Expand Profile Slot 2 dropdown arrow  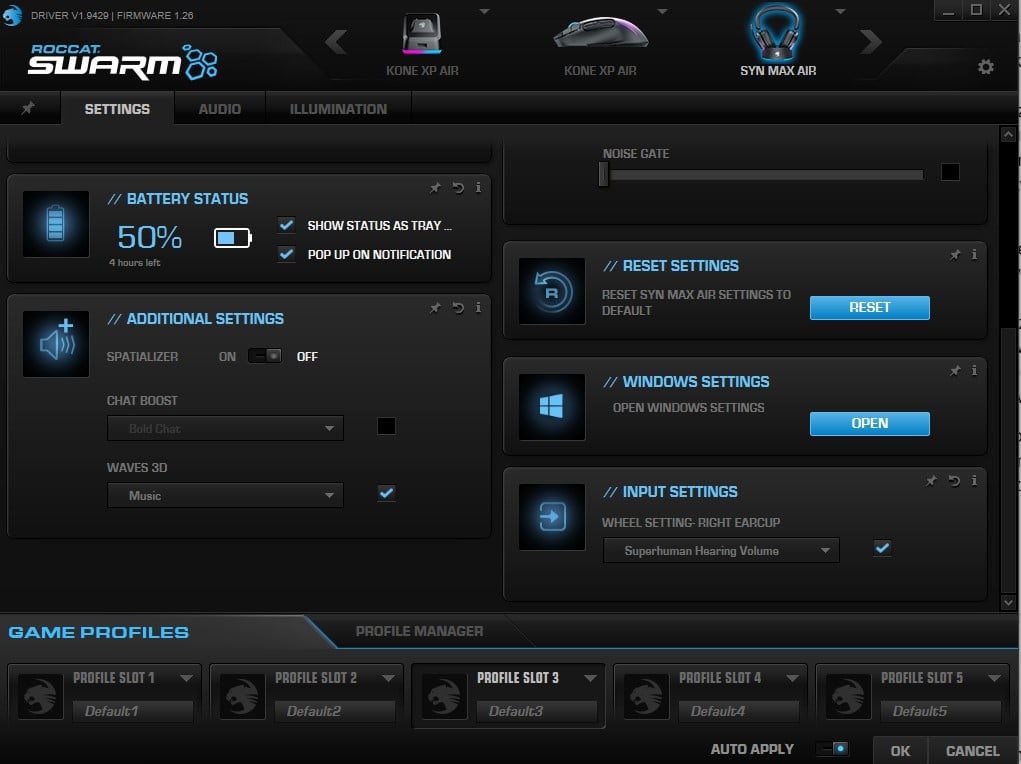(389, 678)
